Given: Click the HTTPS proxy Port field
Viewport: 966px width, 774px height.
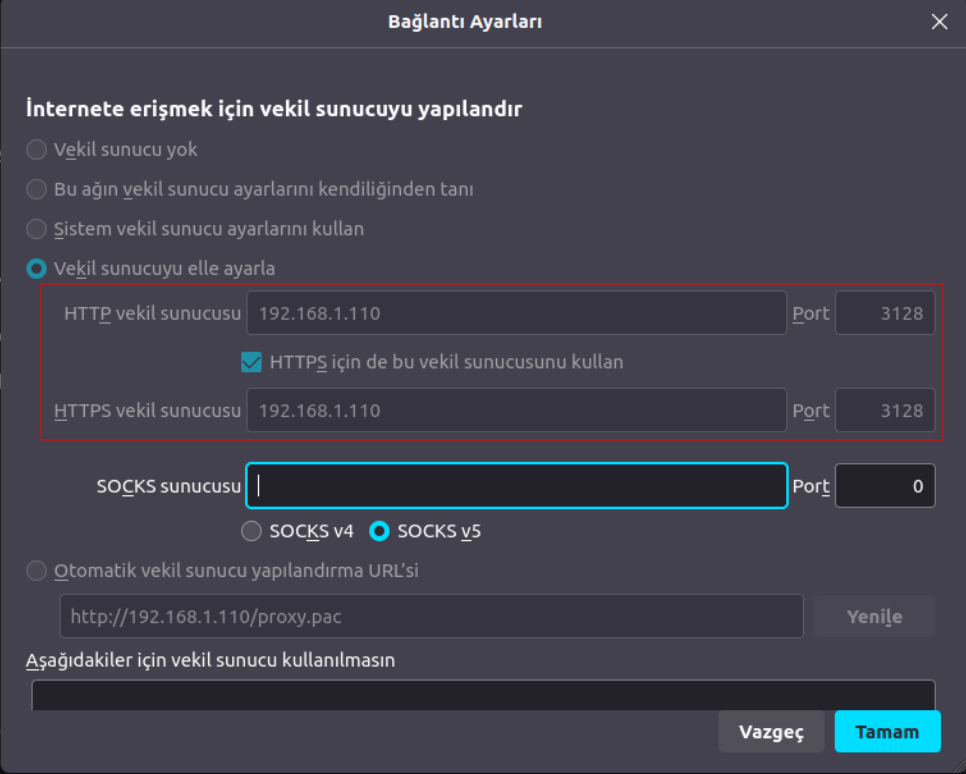Looking at the screenshot, I should pyautogui.click(x=885, y=410).
